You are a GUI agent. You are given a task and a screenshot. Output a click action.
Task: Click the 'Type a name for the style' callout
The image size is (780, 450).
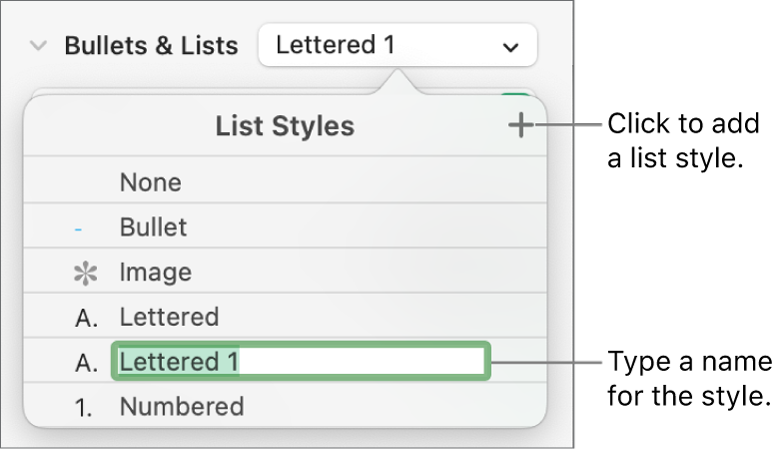(x=690, y=378)
